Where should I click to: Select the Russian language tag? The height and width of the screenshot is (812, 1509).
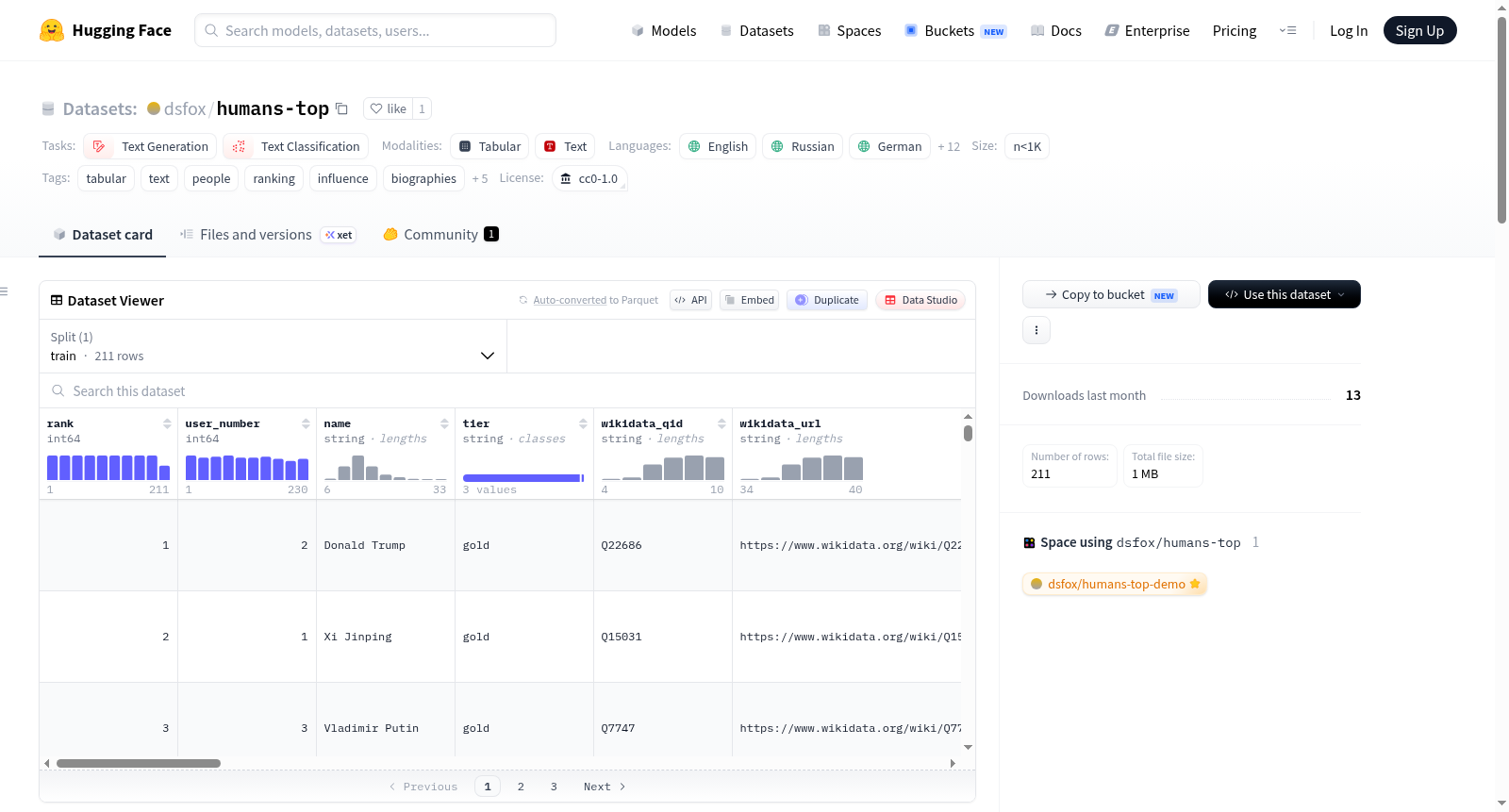(803, 146)
